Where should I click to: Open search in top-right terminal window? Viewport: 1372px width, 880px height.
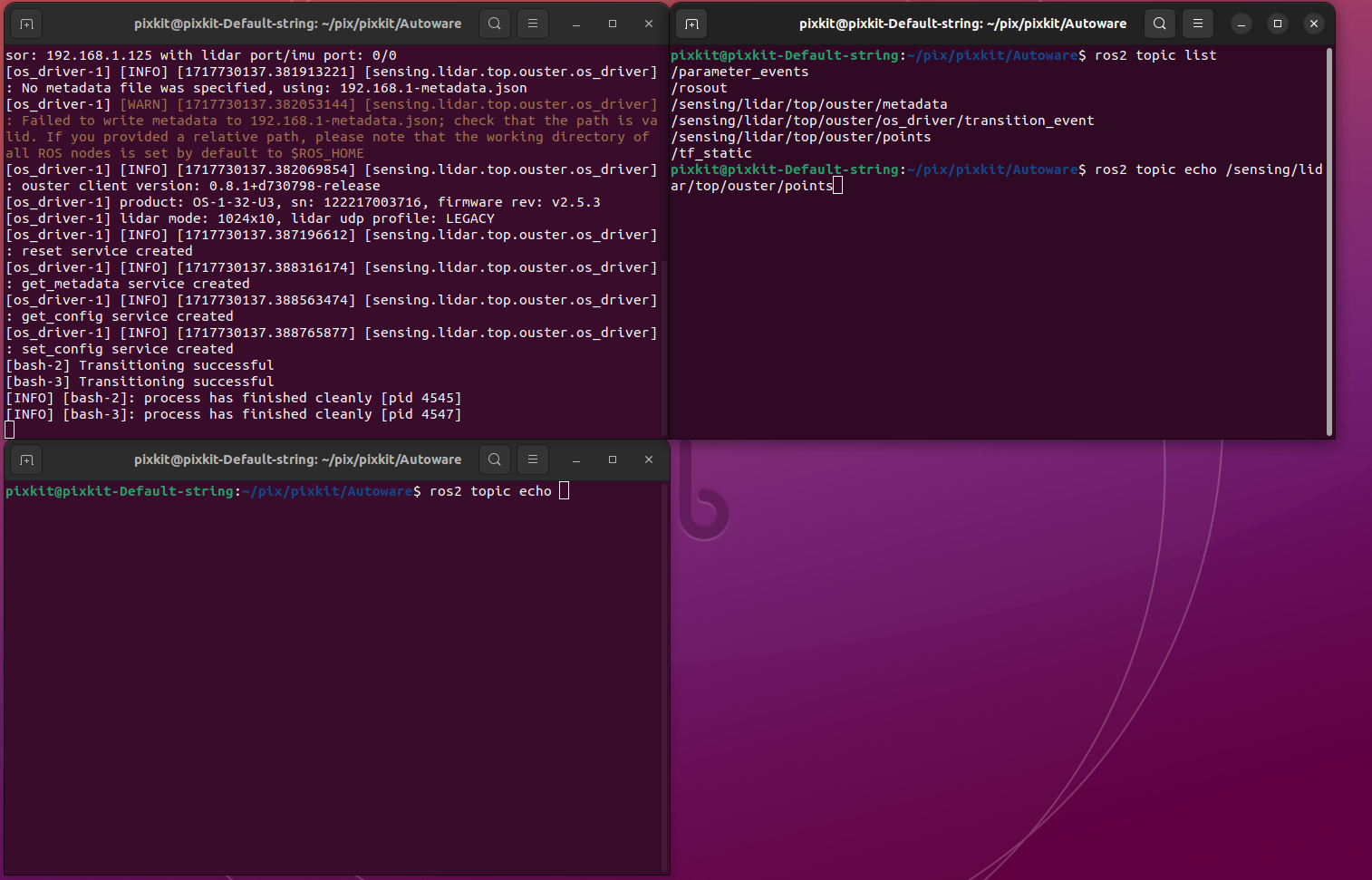1160,24
